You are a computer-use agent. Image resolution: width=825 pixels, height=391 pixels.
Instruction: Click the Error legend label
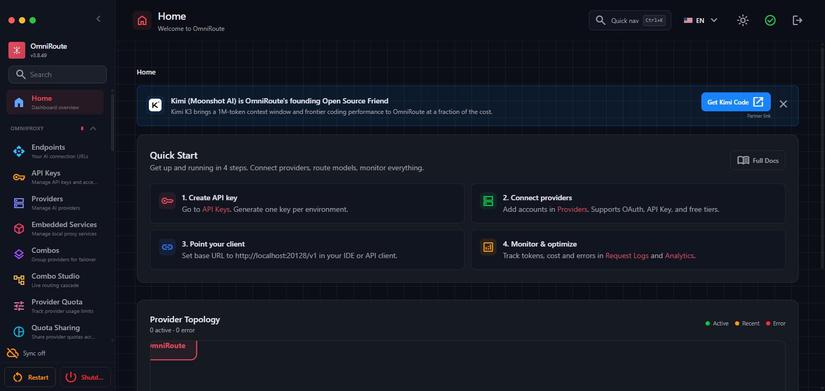[779, 324]
